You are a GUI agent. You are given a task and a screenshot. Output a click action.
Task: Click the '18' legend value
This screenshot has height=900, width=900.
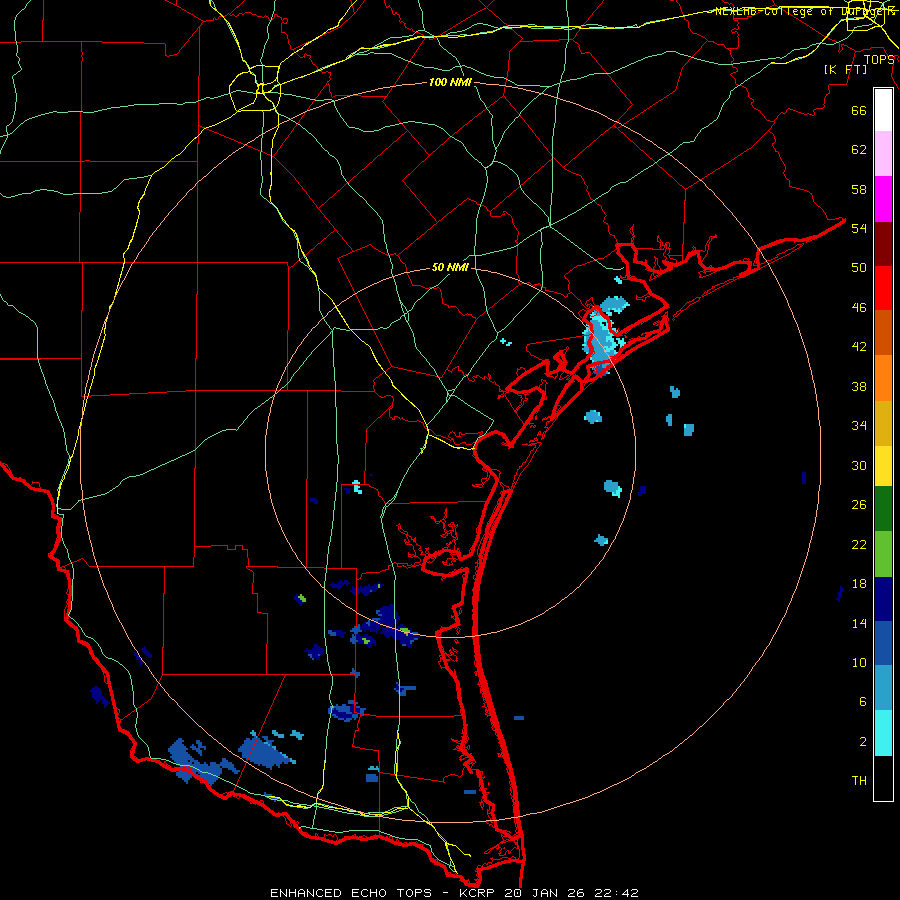(859, 584)
